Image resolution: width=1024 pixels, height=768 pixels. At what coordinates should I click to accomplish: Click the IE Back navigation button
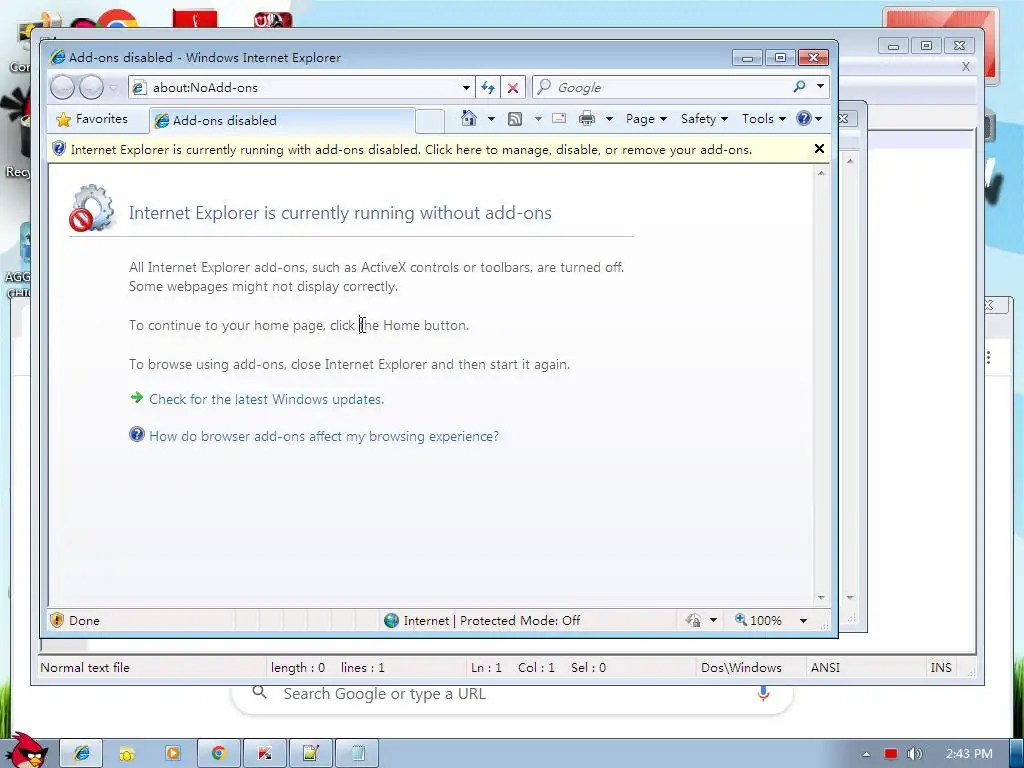coord(63,88)
